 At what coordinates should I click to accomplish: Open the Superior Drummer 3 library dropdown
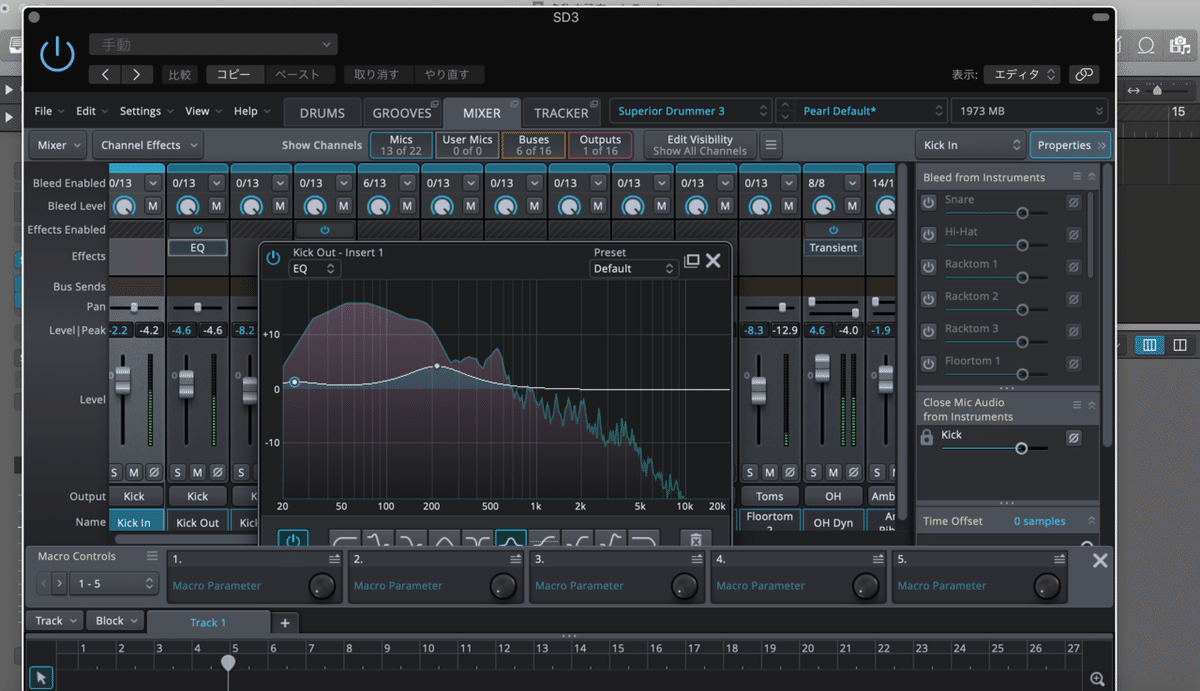point(691,111)
